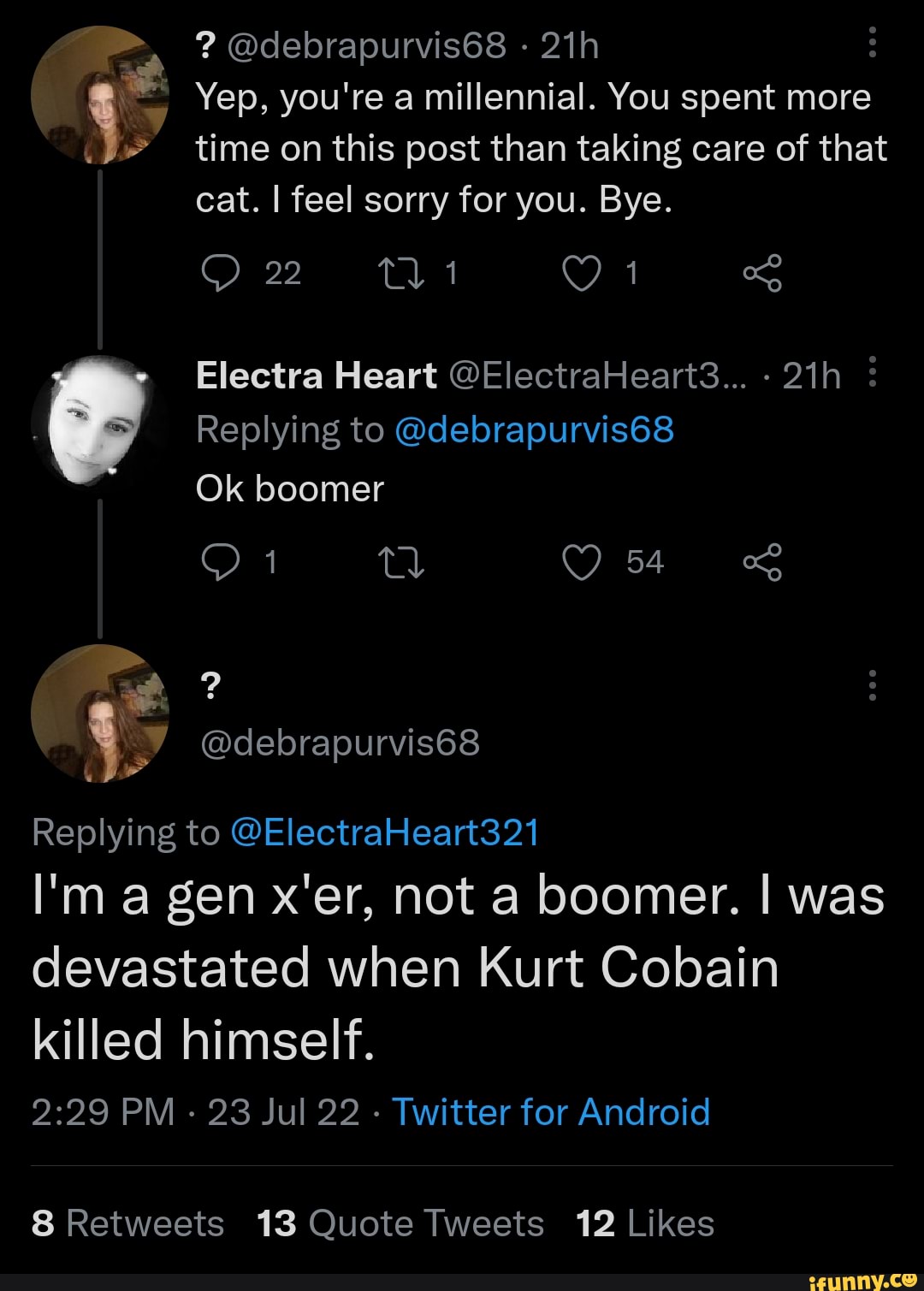Image resolution: width=924 pixels, height=1291 pixels.
Task: Like the 'Ok boomer' tweet
Action: coord(583,562)
